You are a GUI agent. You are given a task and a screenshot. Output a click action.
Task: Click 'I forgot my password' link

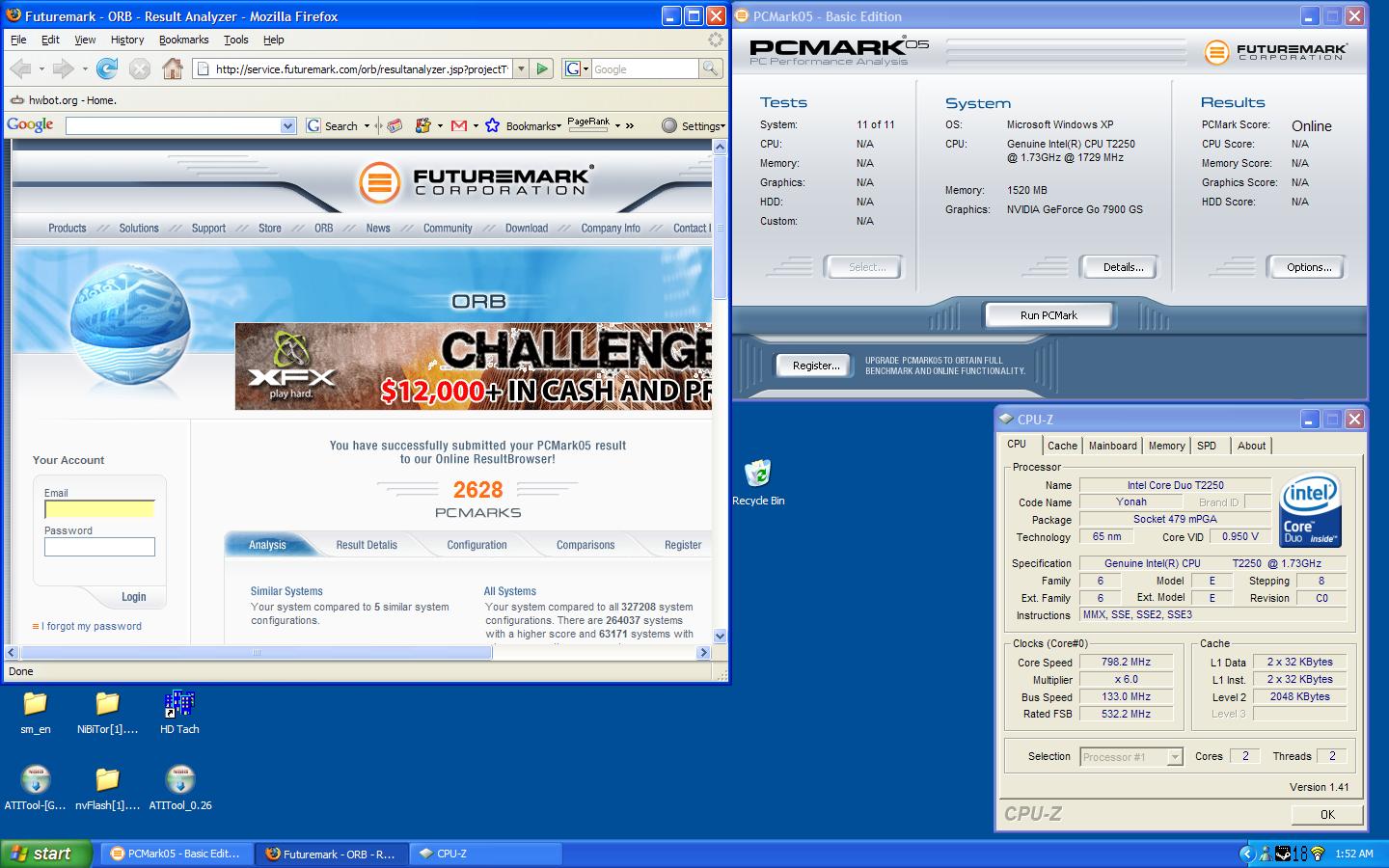[92, 626]
